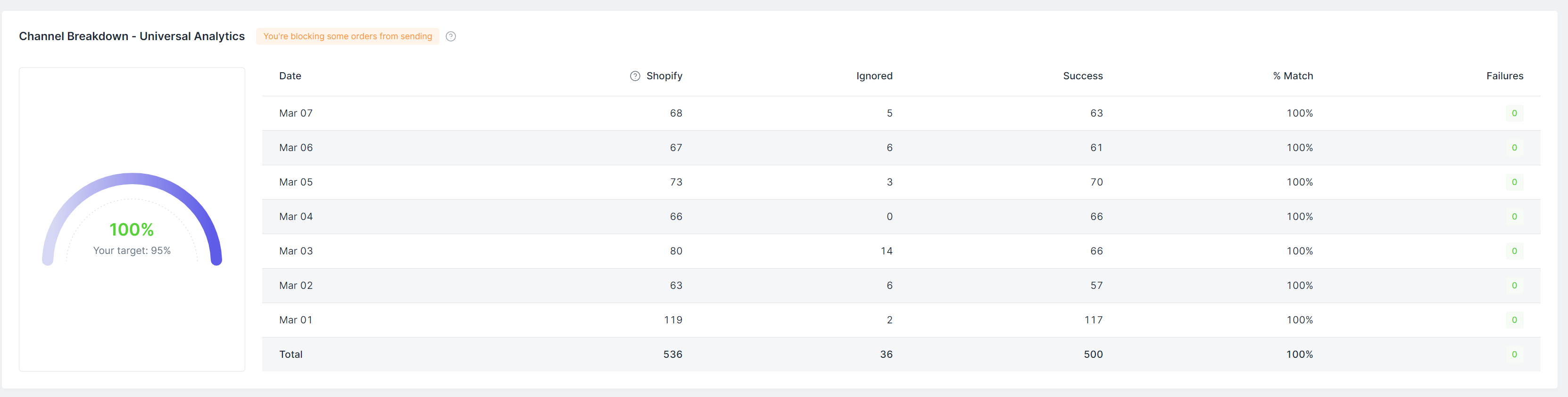This screenshot has height=397, width=1568.
Task: Click the Mar 03 failures zero badge
Action: 1514,251
